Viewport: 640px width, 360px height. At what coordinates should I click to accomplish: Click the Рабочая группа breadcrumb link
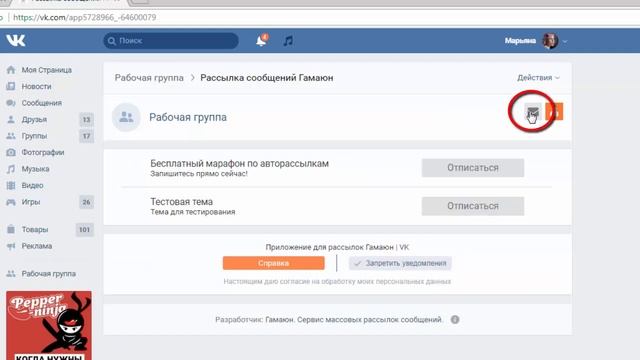149,78
